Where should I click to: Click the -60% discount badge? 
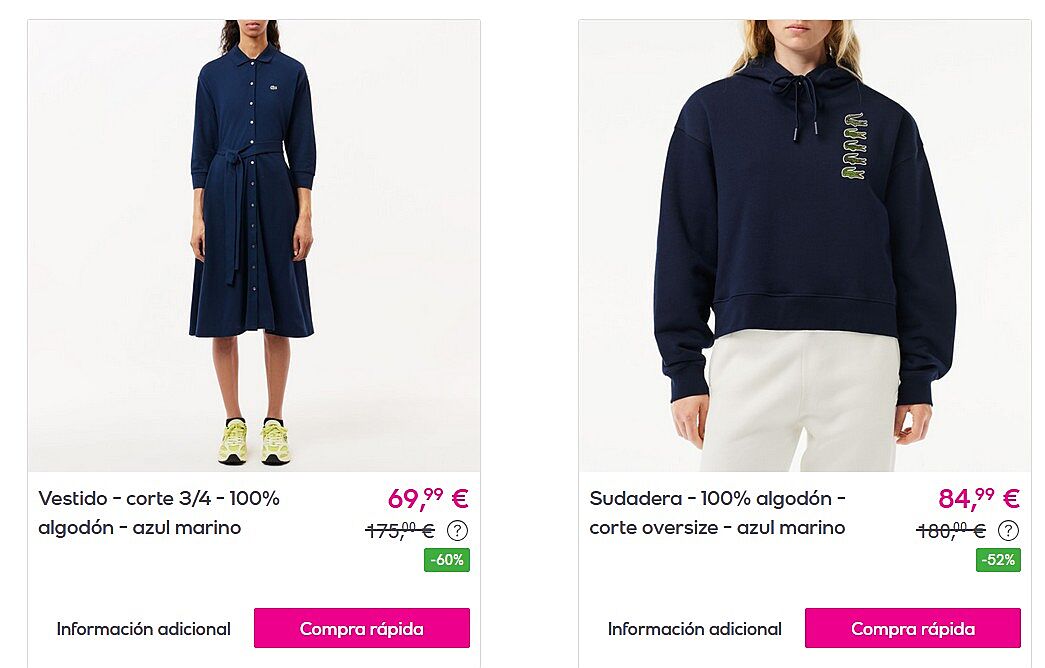447,560
